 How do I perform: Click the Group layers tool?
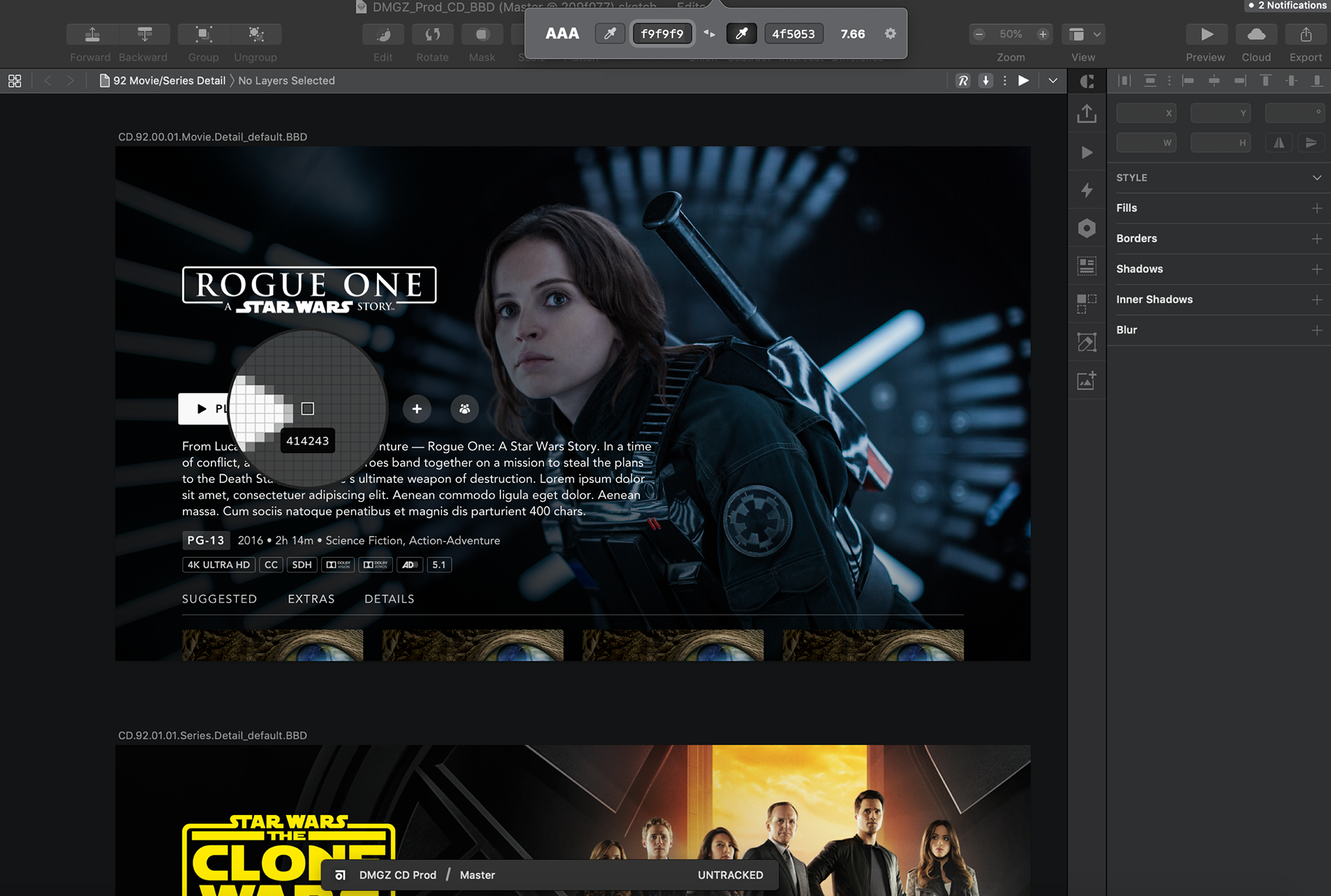click(203, 35)
